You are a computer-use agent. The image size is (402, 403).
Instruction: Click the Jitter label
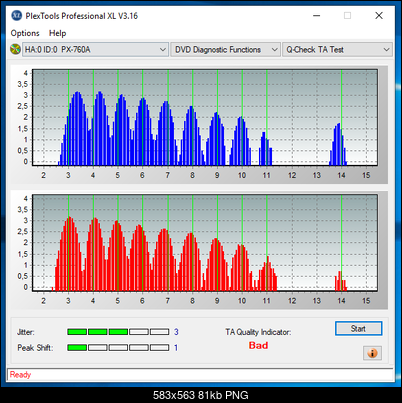26,332
